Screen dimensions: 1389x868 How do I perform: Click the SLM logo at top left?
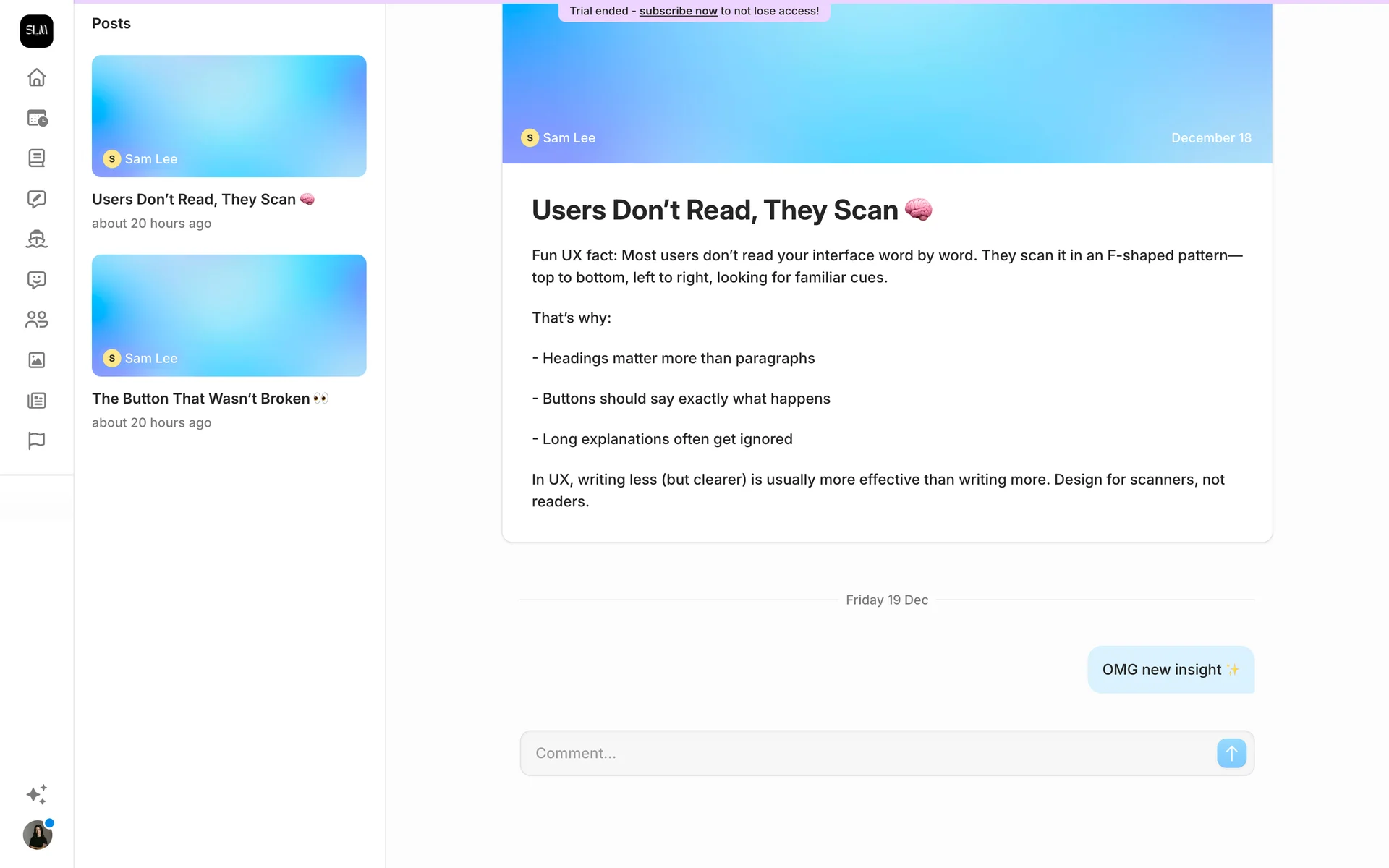click(x=36, y=31)
